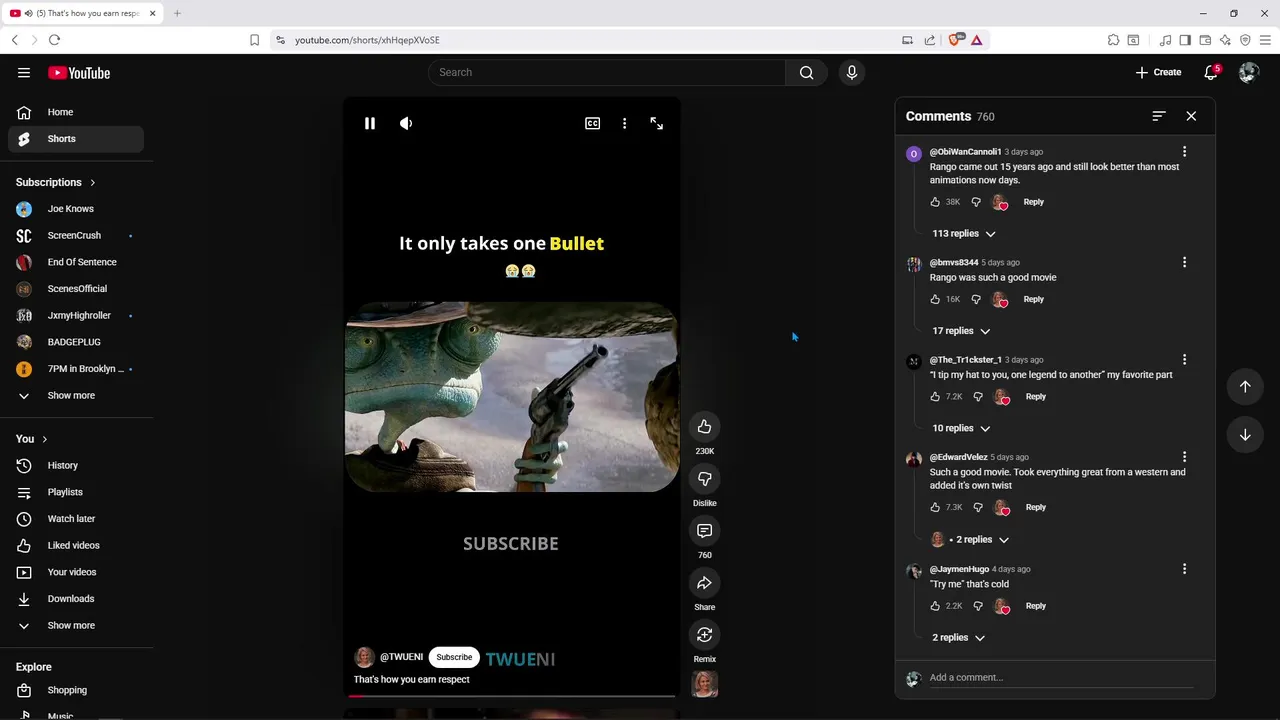The height and width of the screenshot is (720, 1280).
Task: Expand 2 replies under JaymenHugo comment
Action: 958,637
